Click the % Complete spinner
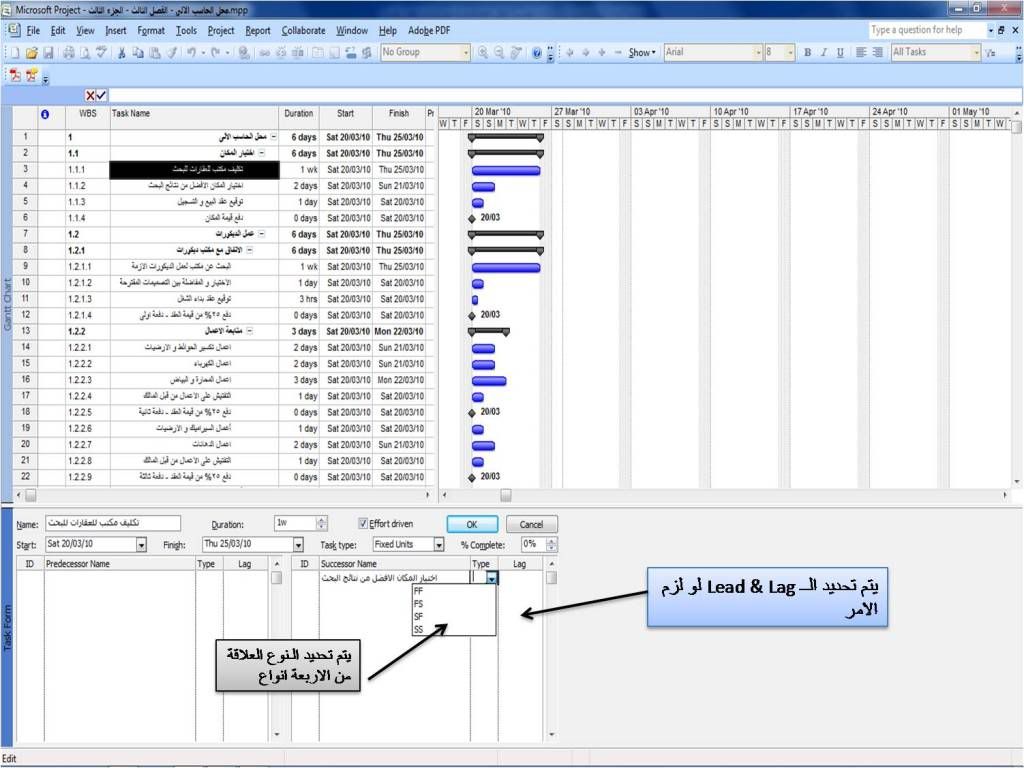Image resolution: width=1024 pixels, height=768 pixels. [x=552, y=545]
